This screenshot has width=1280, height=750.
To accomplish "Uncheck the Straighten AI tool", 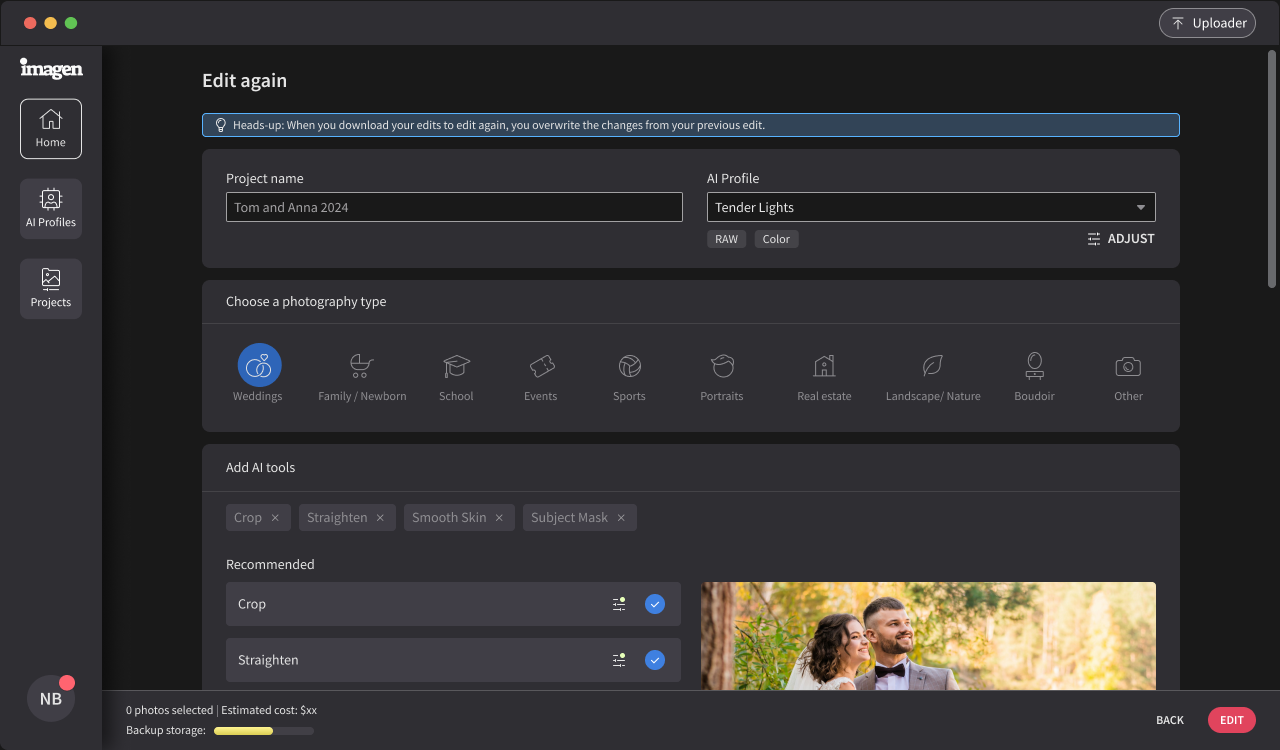I will (x=655, y=660).
